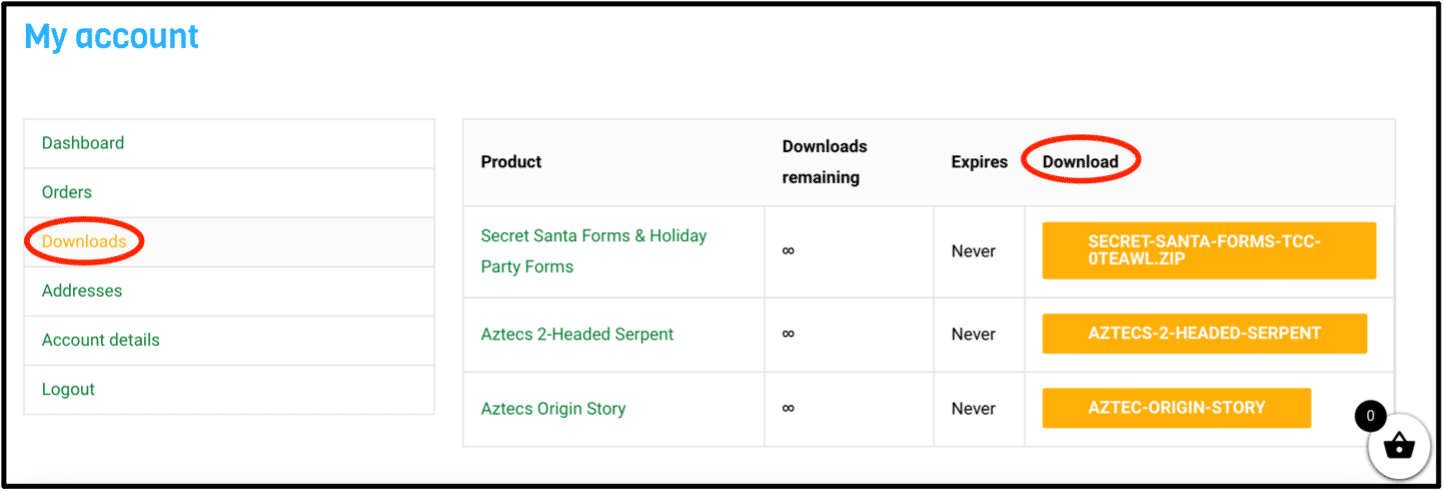Image resolution: width=1445 pixels, height=491 pixels.
Task: Download AZTEC-ORIGIN-STORY file
Action: [1176, 408]
